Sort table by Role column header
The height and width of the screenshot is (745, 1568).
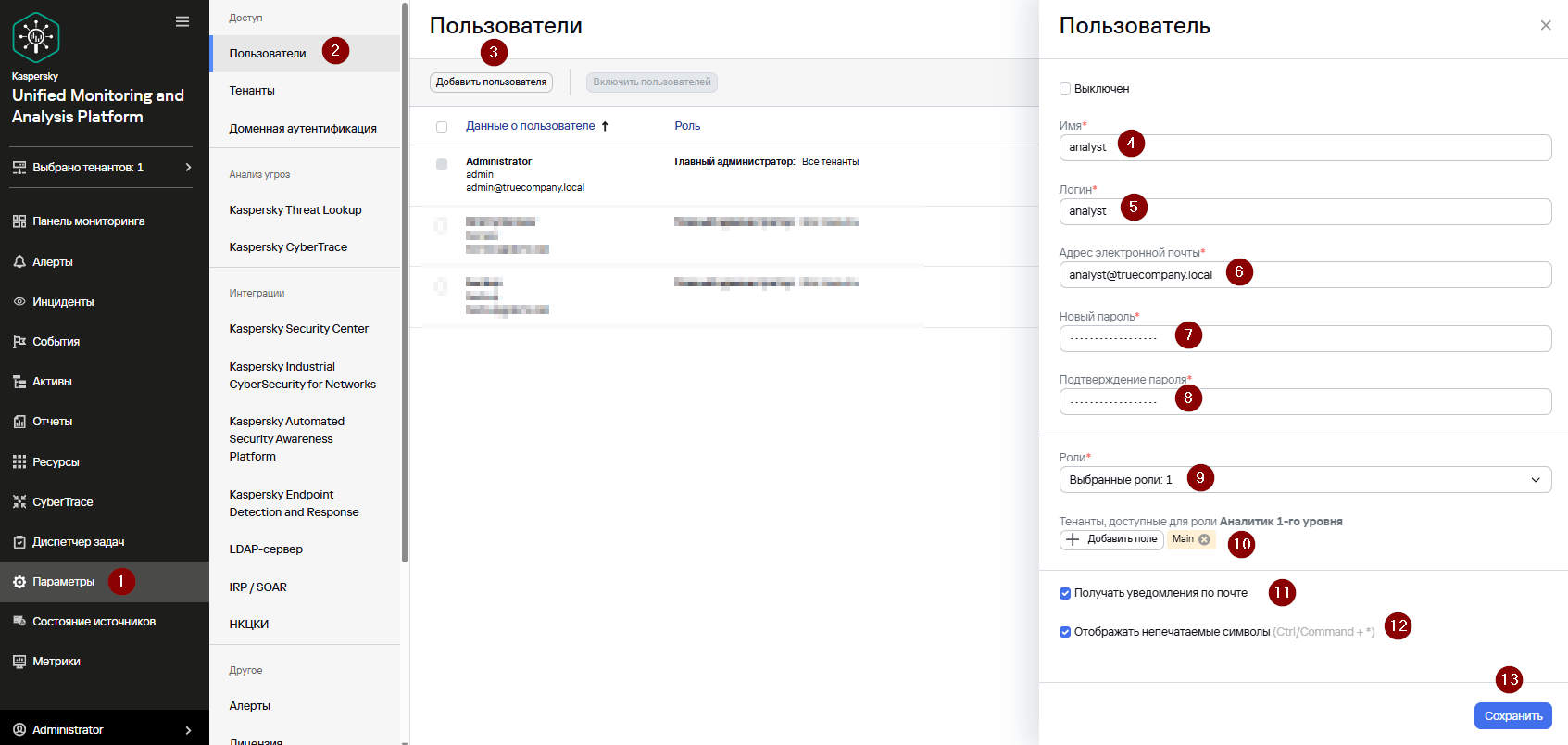coord(687,126)
